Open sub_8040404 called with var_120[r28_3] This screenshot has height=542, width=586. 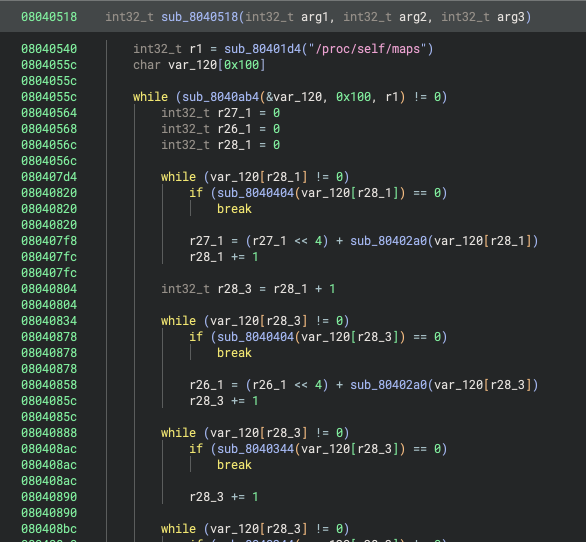click(256, 337)
